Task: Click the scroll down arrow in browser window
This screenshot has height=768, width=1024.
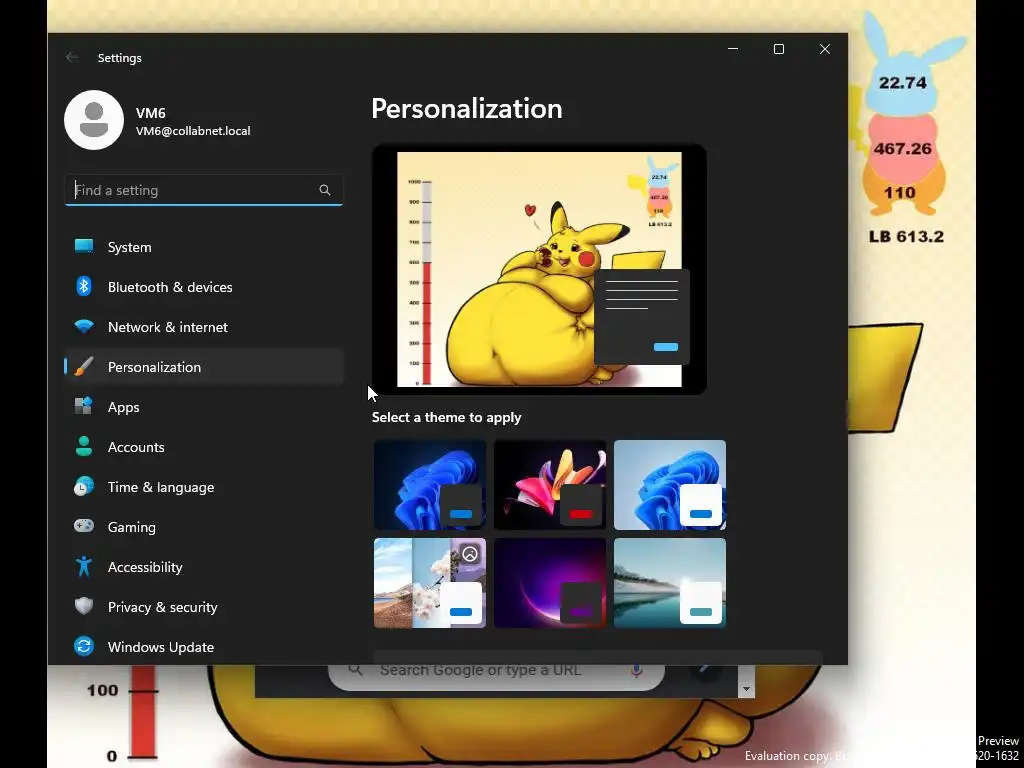Action: point(746,689)
